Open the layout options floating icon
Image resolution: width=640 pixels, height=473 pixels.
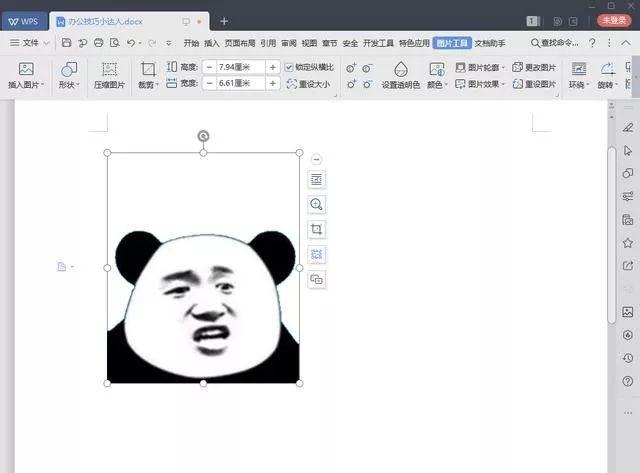pos(317,179)
